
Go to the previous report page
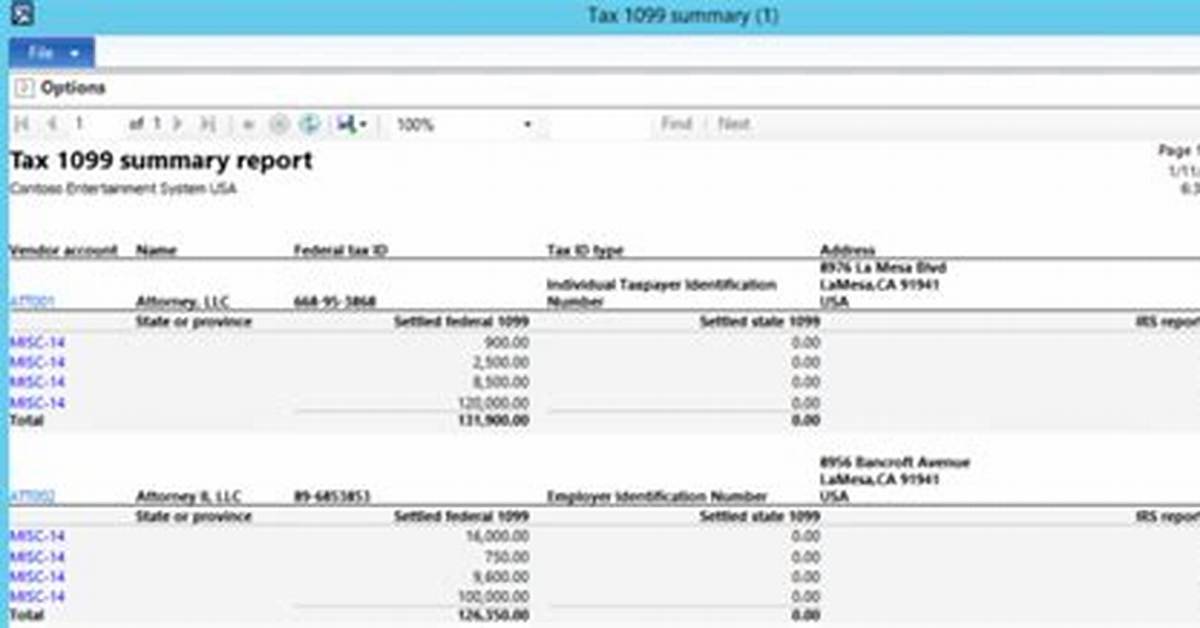[x=51, y=124]
